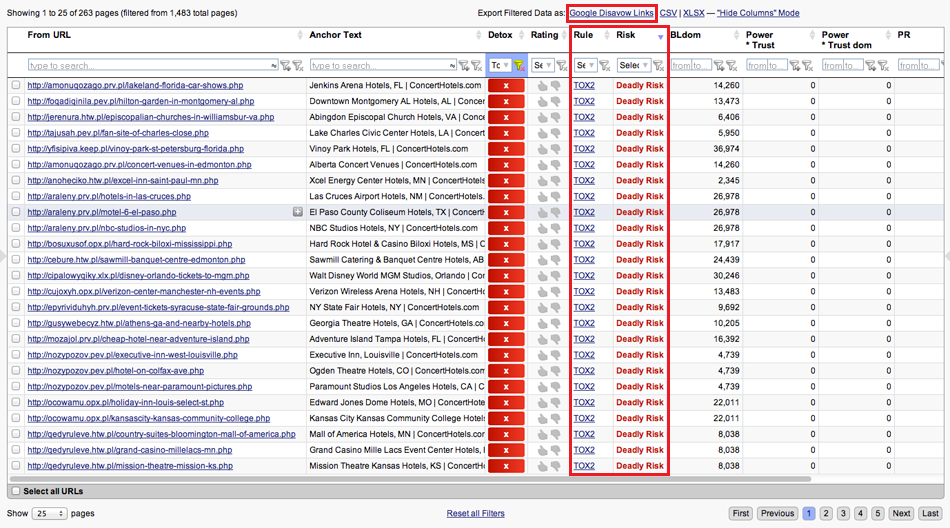
Task: Click red Detox X for Verizon Wireless Arena row
Action: coord(506,292)
